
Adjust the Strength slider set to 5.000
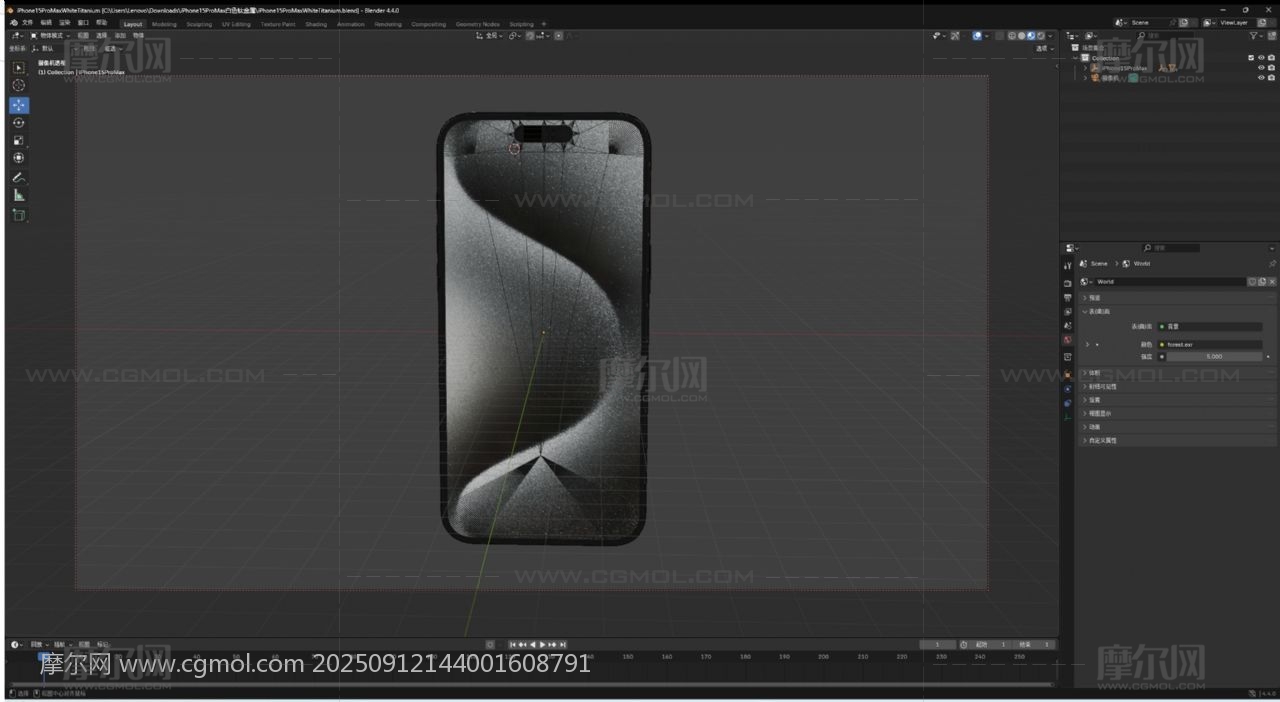1214,356
